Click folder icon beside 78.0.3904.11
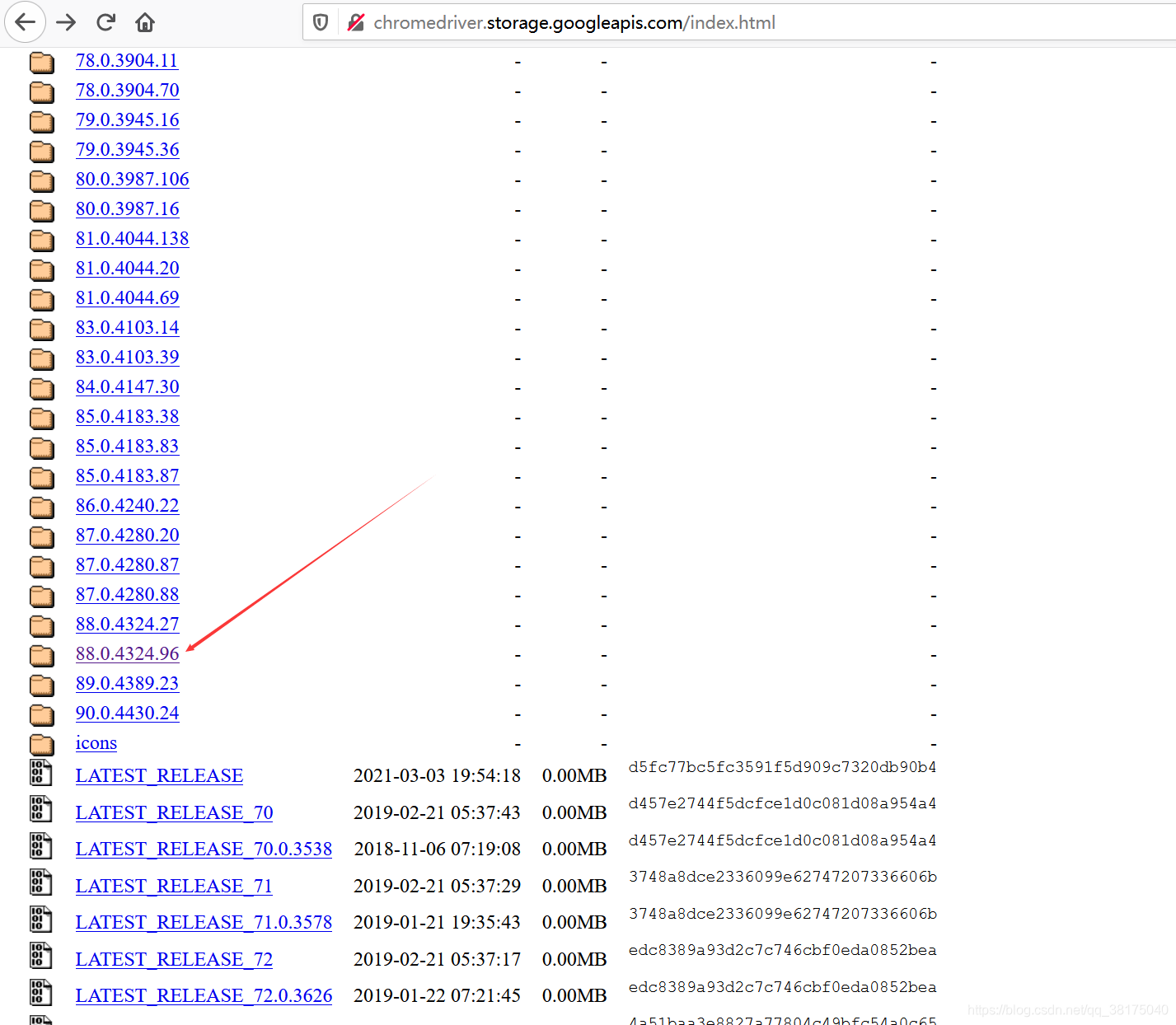Image resolution: width=1176 pixels, height=1025 pixels. (x=42, y=62)
